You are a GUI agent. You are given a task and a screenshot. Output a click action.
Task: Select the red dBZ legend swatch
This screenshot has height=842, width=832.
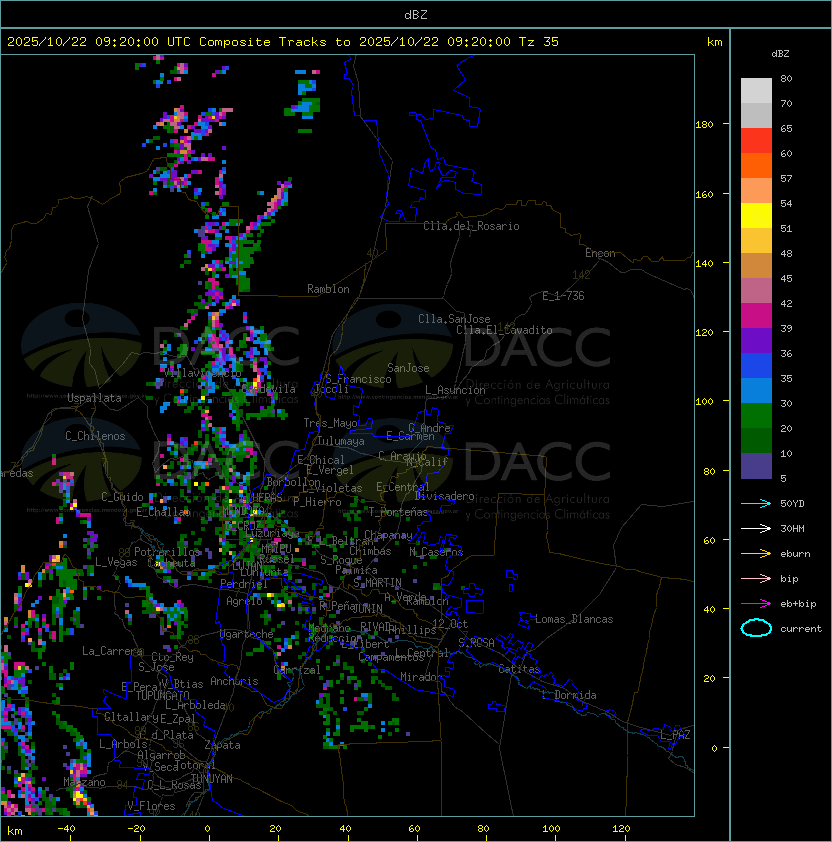tap(756, 141)
